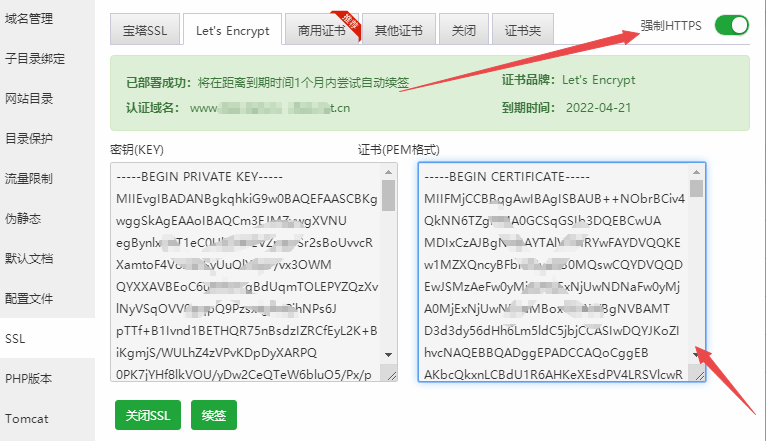The width and height of the screenshot is (766, 441).
Task: Select the Let's Encrypt tab
Action: click(233, 30)
